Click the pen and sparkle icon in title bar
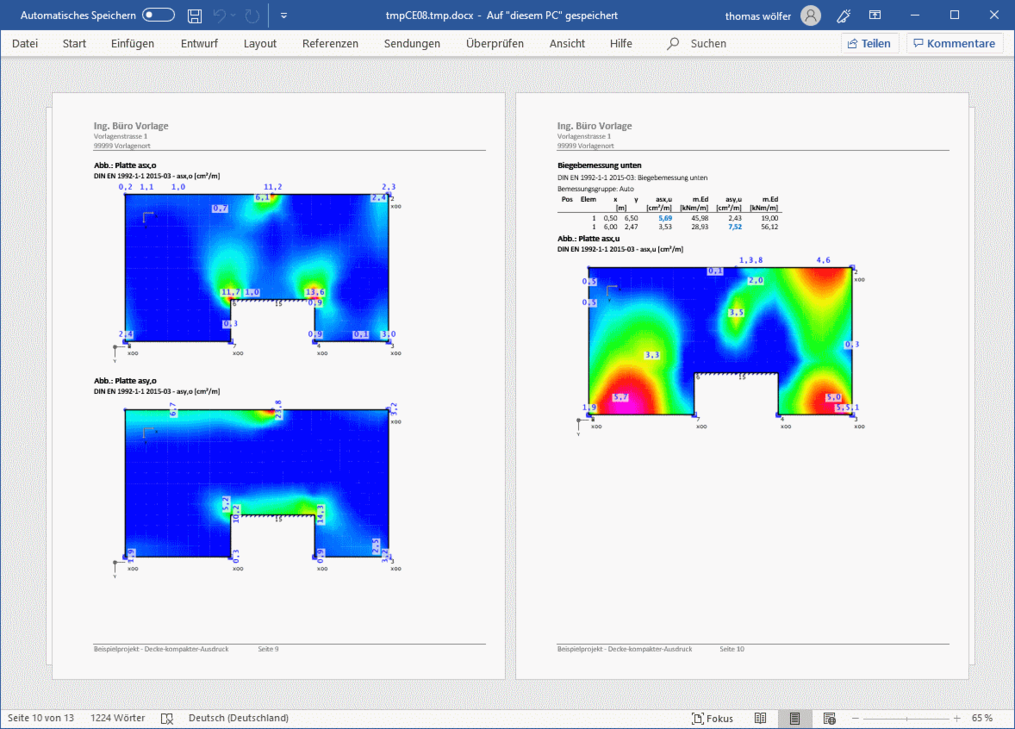This screenshot has height=729, width=1015. (x=844, y=16)
